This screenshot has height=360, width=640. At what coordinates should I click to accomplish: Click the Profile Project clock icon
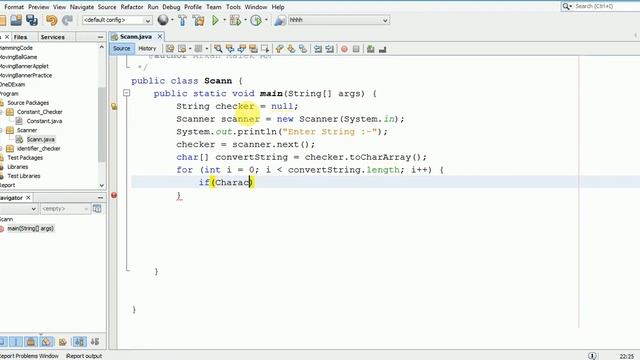[256, 20]
